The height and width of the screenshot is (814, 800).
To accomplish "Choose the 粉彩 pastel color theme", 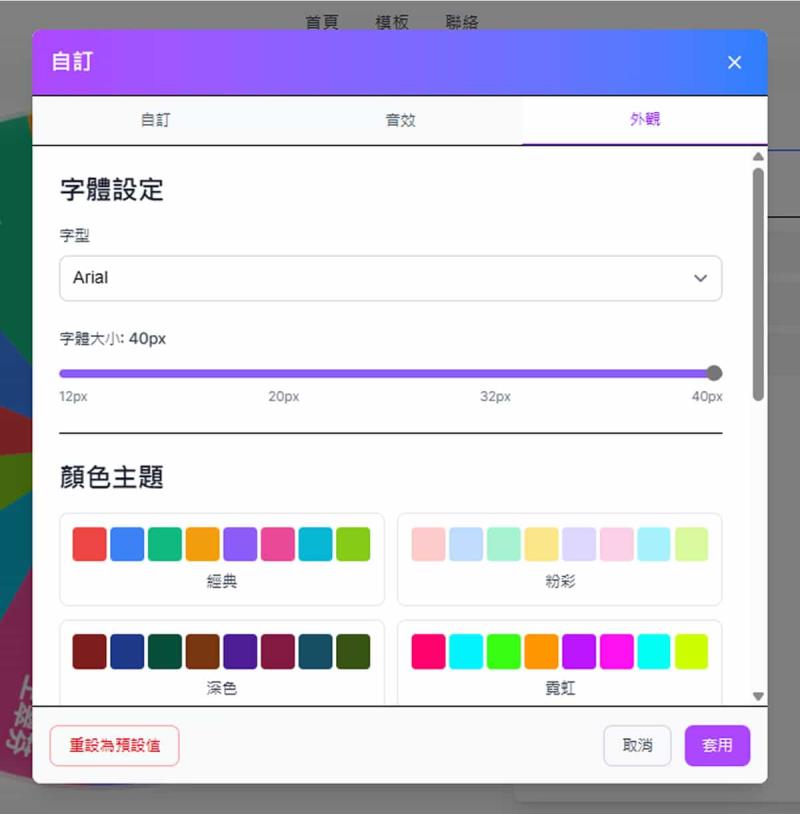I will [560, 581].
